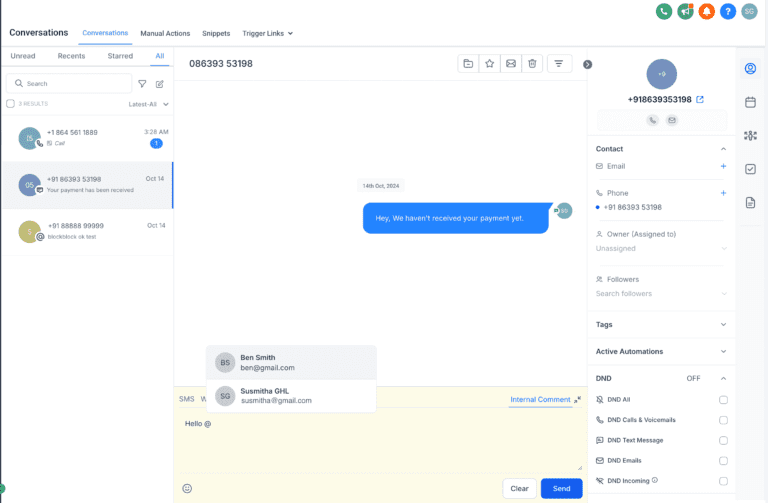Click the payment not received message bubble
The image size is (768, 503).
pos(456,218)
